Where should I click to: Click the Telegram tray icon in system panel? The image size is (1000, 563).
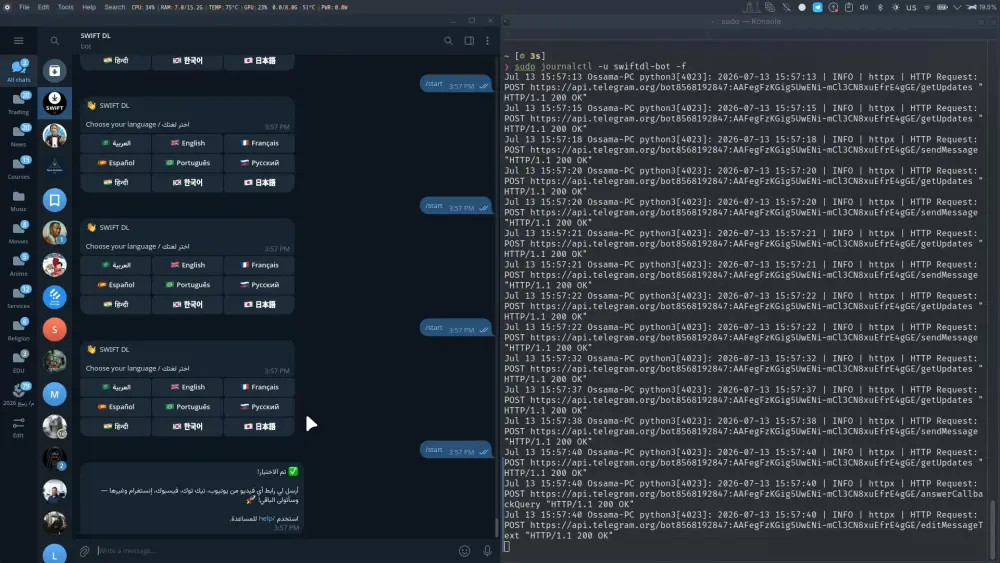pyautogui.click(x=818, y=7)
